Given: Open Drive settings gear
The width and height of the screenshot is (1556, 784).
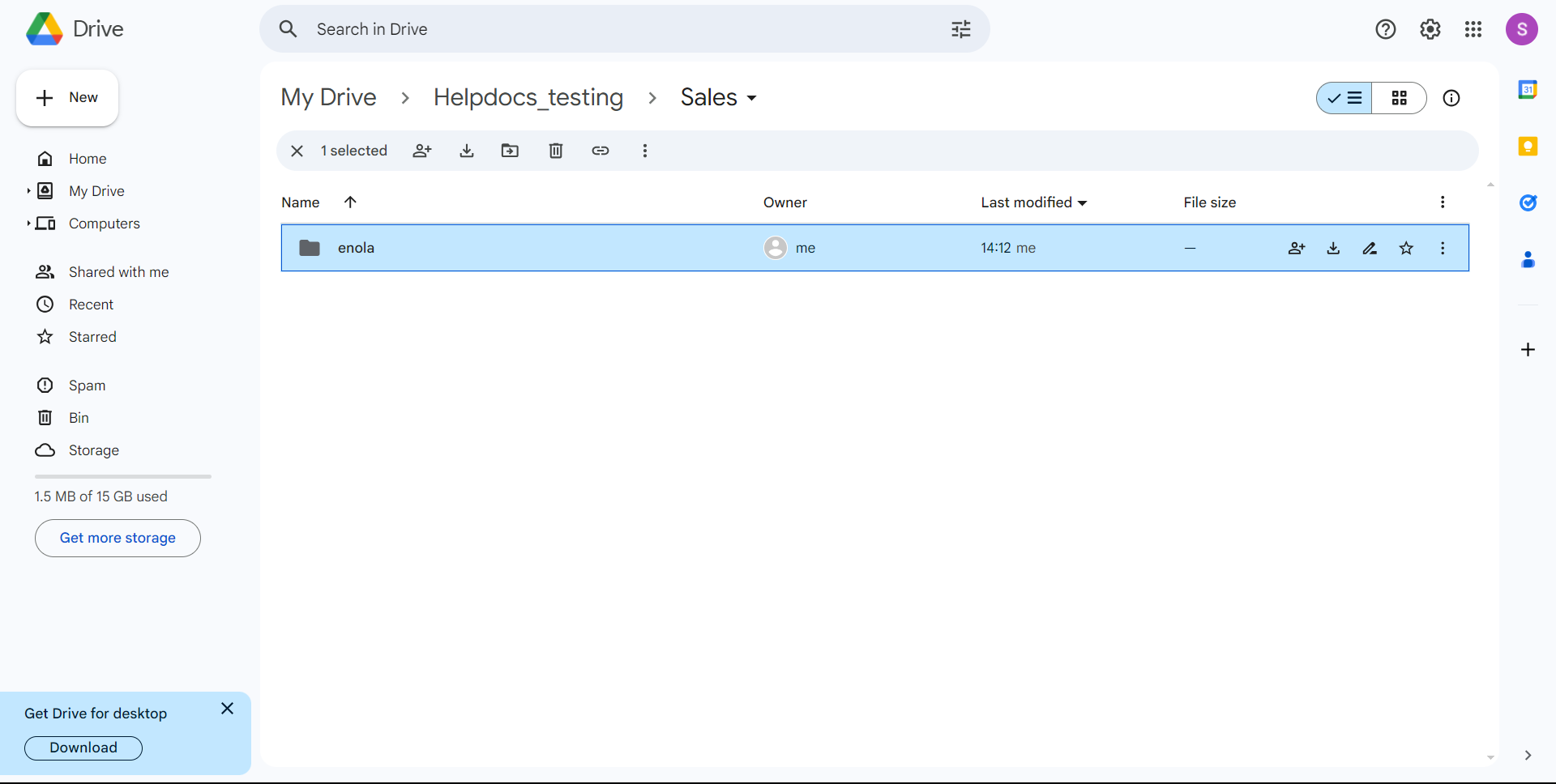Looking at the screenshot, I should (x=1430, y=30).
